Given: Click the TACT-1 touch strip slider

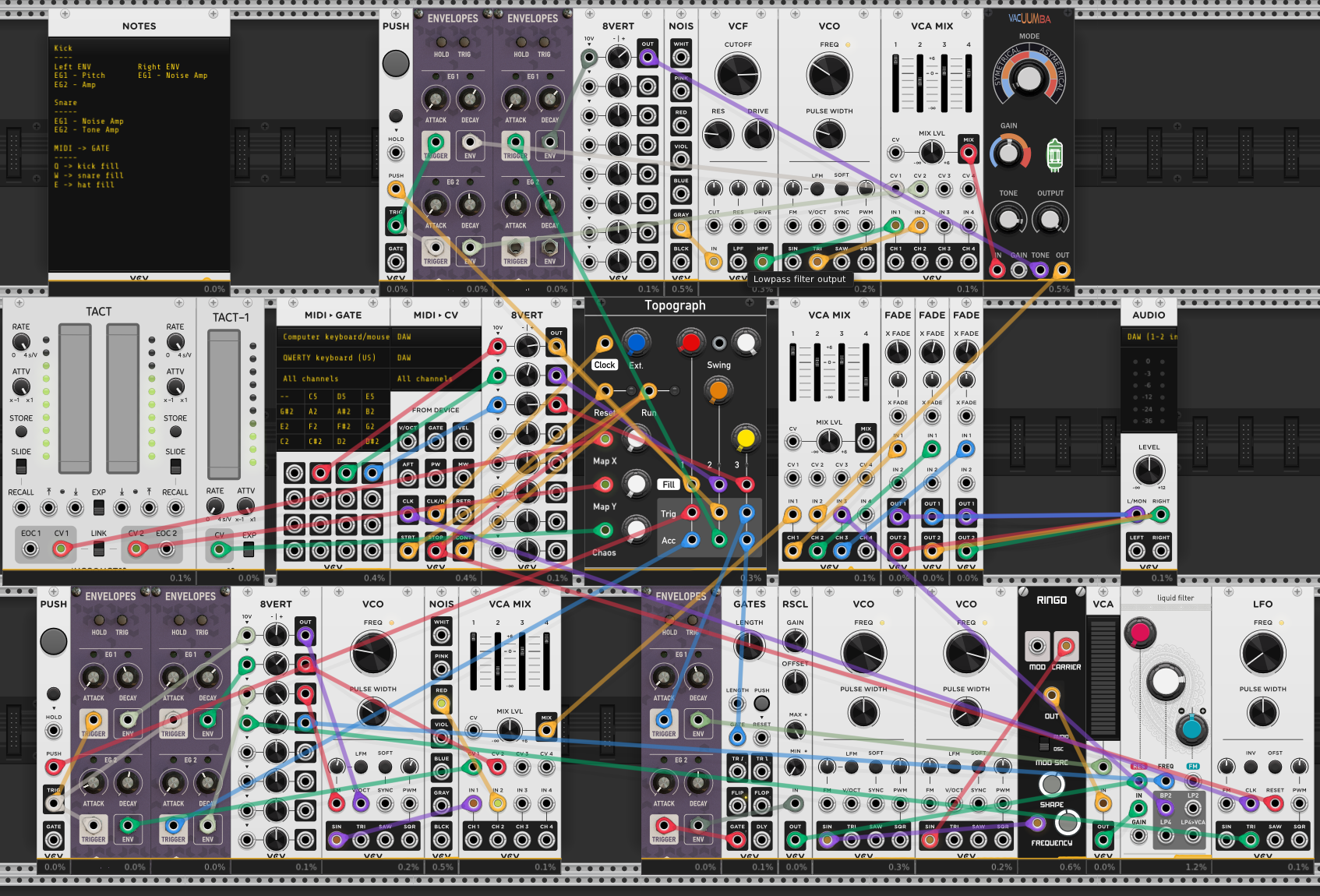Looking at the screenshot, I should (x=224, y=404).
